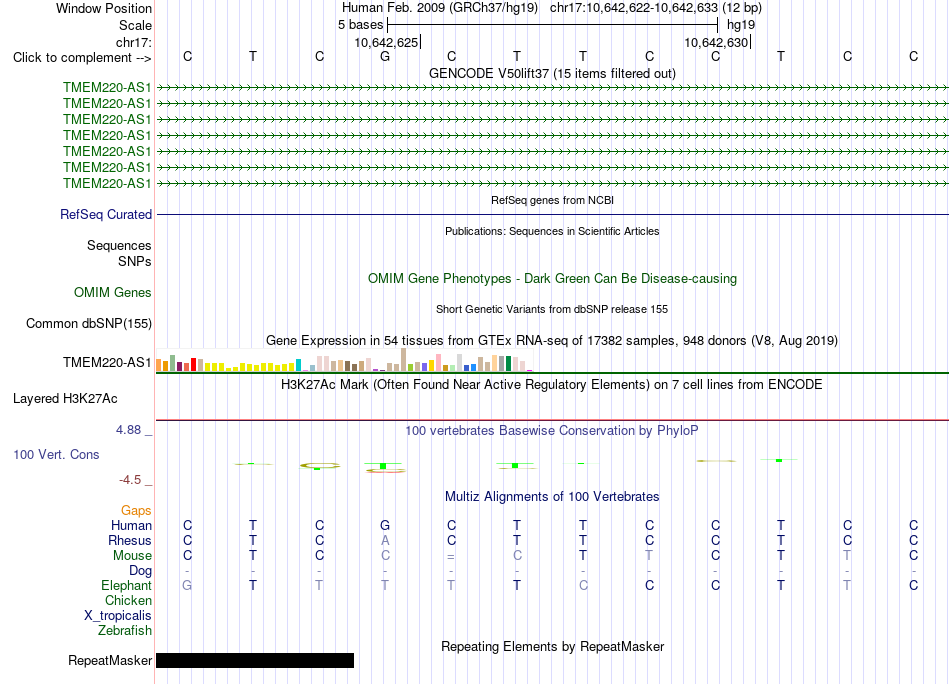Click the 'RefSeq Curated' track label
950x684 pixels.
(x=106, y=214)
